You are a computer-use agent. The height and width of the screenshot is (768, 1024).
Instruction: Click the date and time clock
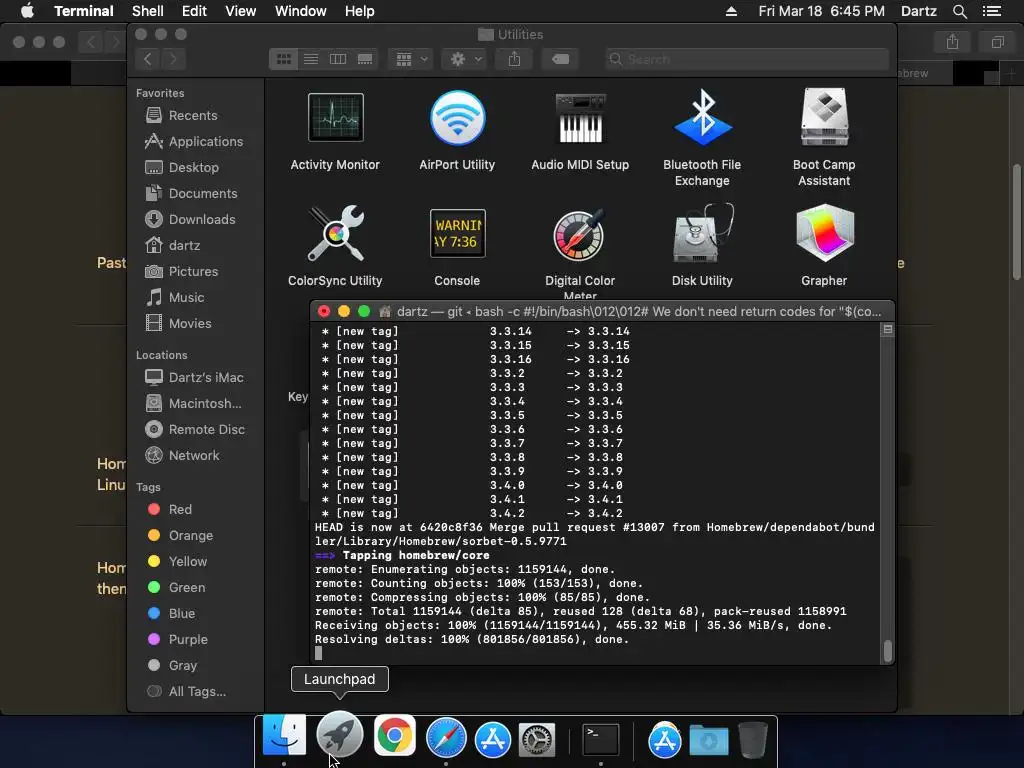point(822,11)
